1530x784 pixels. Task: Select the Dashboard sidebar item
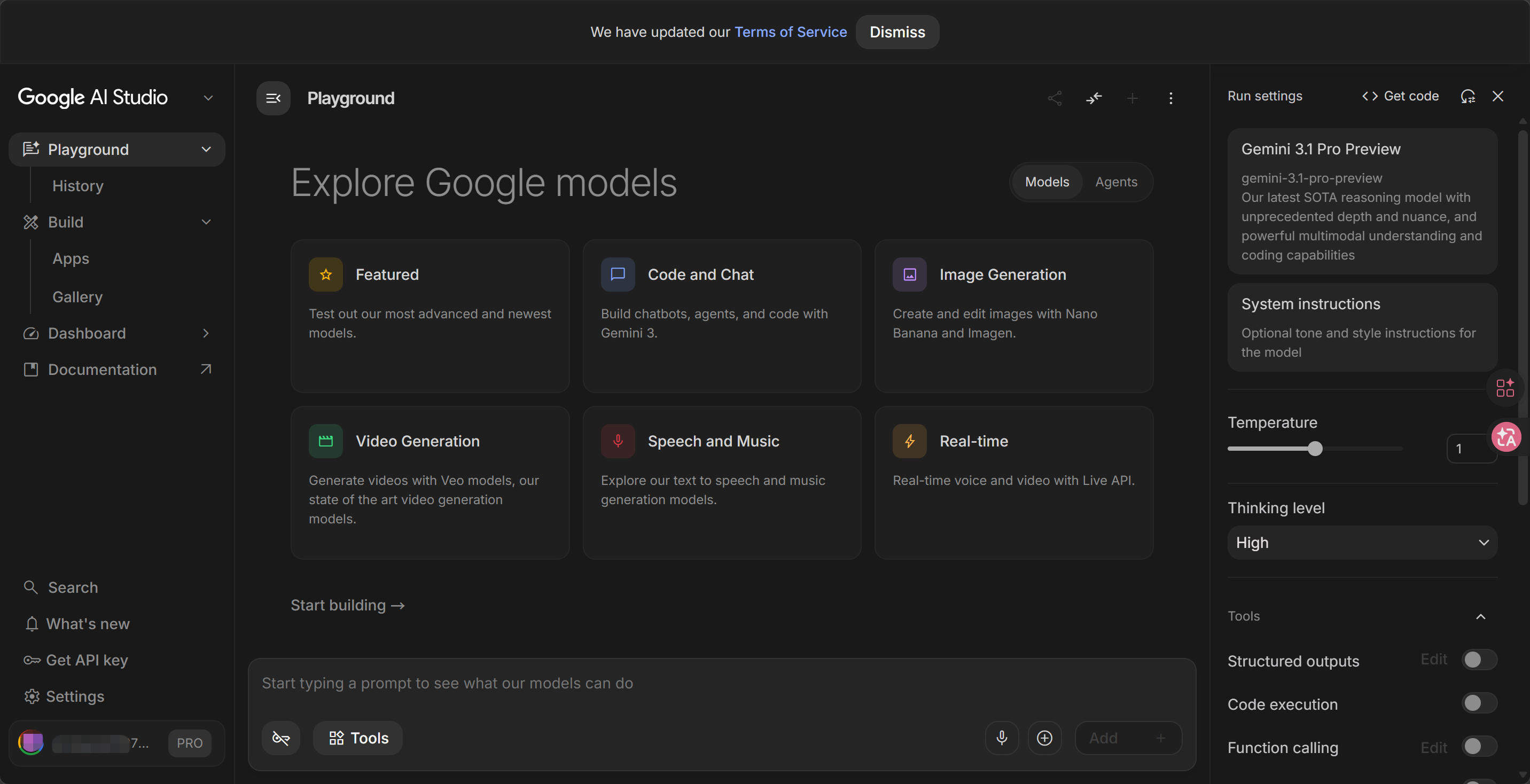tap(87, 333)
